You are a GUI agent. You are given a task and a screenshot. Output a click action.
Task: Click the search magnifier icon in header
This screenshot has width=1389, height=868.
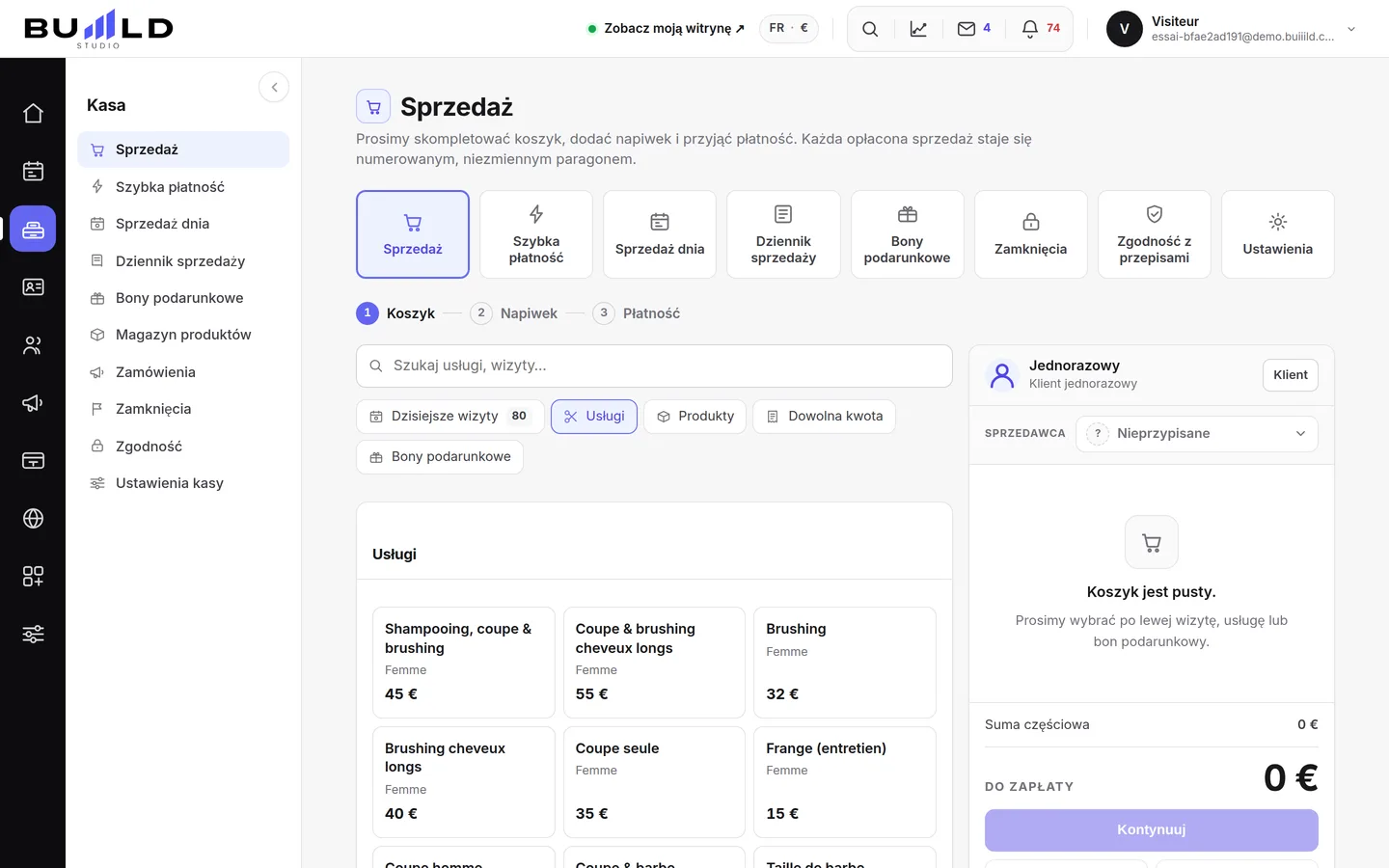point(870,29)
